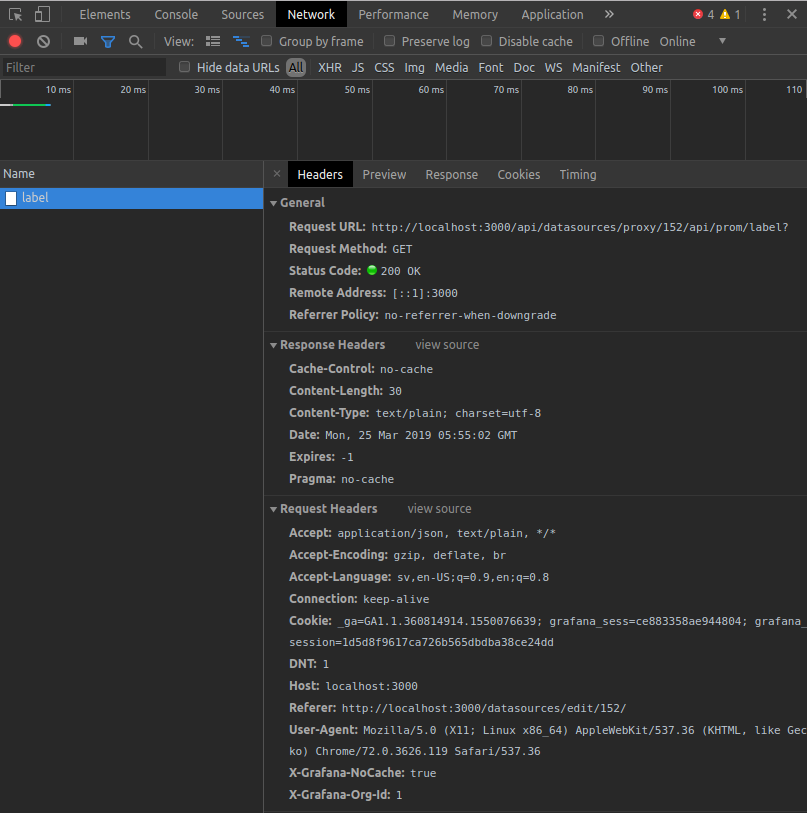This screenshot has width=807, height=813.
Task: Open the DevTools customization three-dot menu
Action: coord(763,14)
